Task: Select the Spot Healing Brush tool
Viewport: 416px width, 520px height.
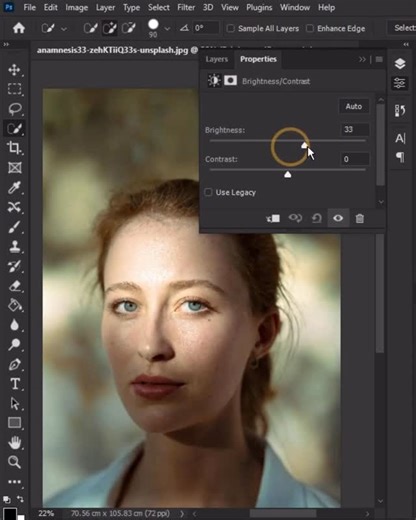Action: pyautogui.click(x=14, y=207)
